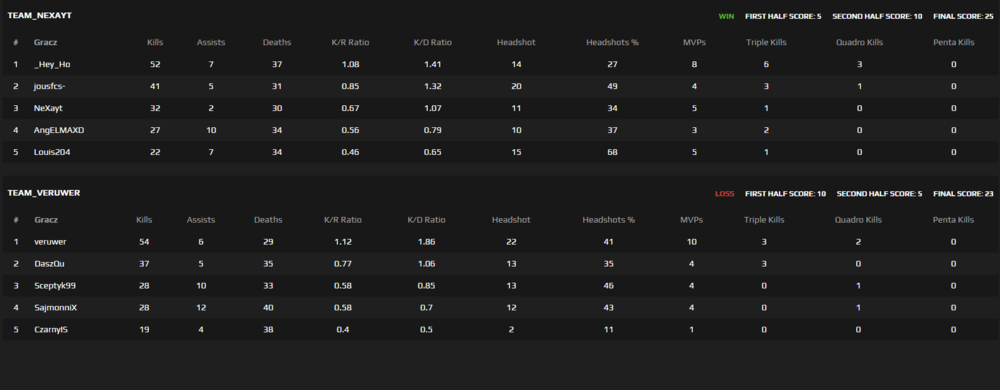Image resolution: width=1000 pixels, height=390 pixels.
Task: Click Headshots % header in TEAM_NEXAYT table
Action: 612,43
